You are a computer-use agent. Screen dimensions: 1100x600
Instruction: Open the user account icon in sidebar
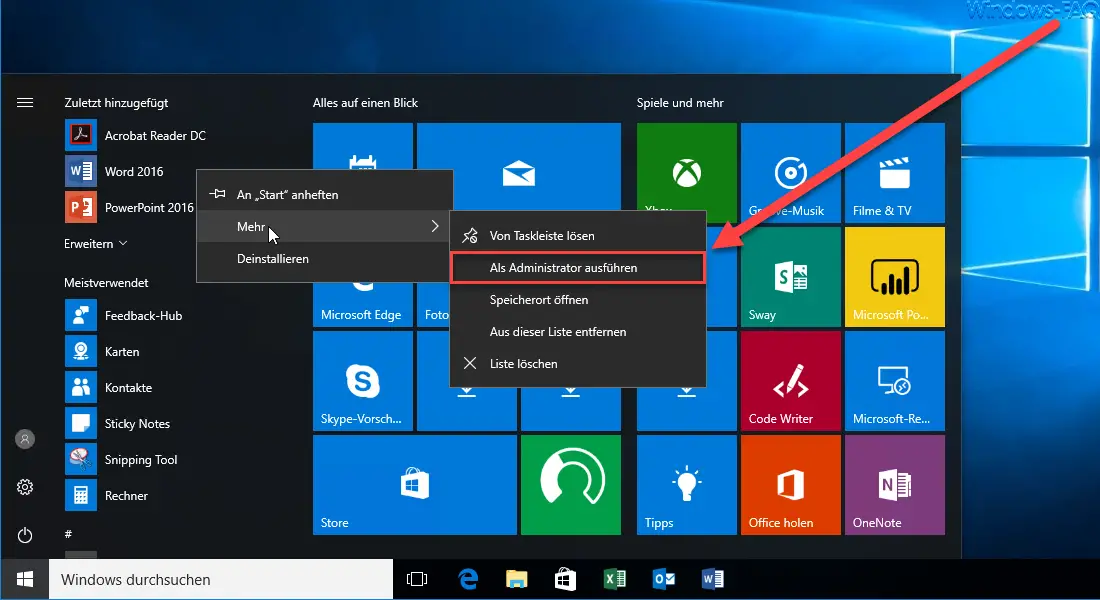[25, 439]
